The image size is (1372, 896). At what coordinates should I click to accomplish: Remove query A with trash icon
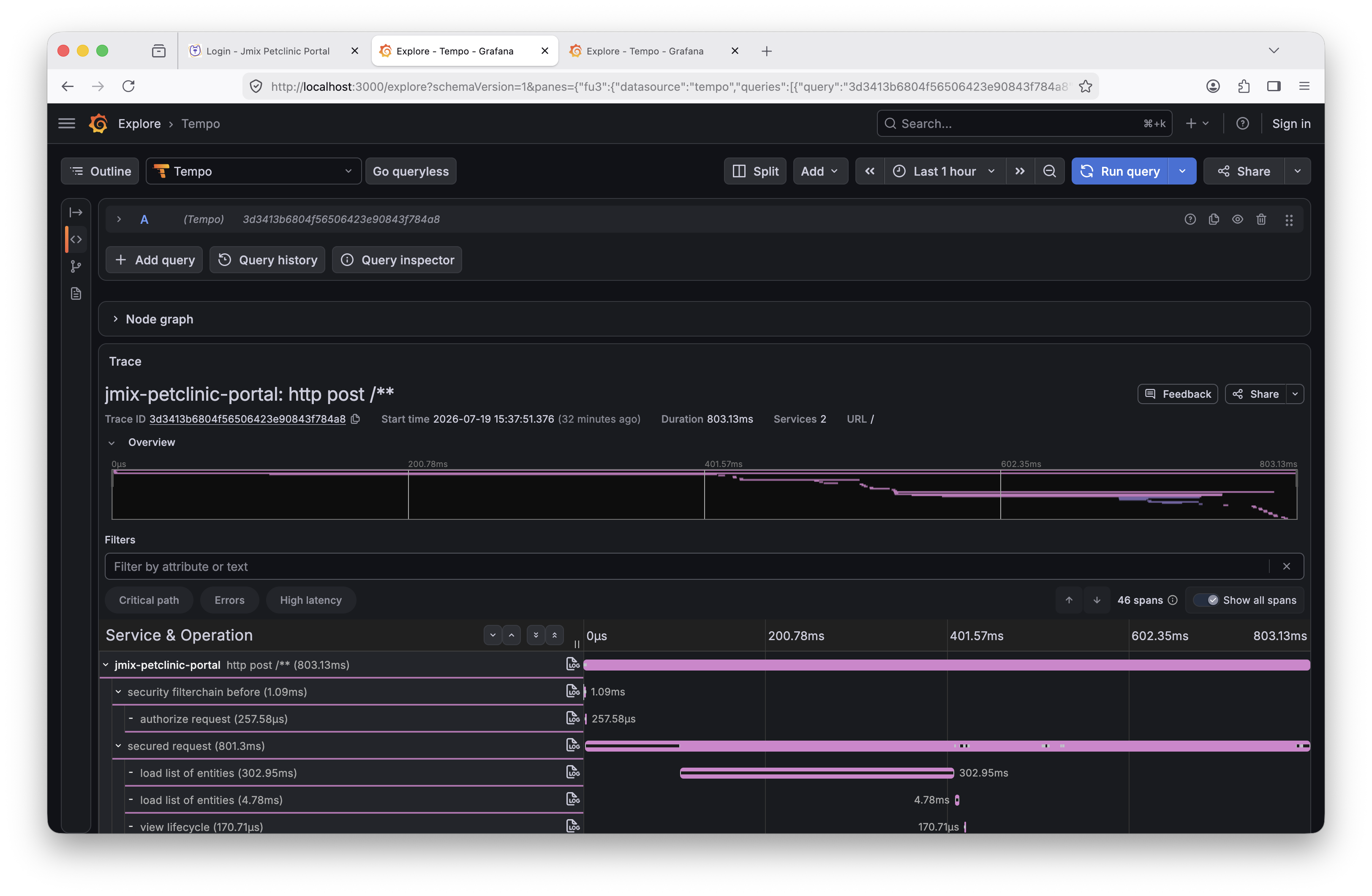tap(1261, 220)
